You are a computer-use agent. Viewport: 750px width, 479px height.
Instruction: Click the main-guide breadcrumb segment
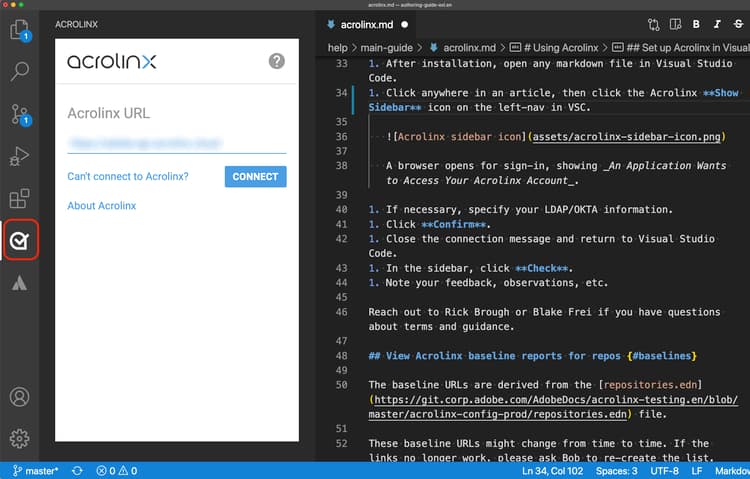click(386, 48)
